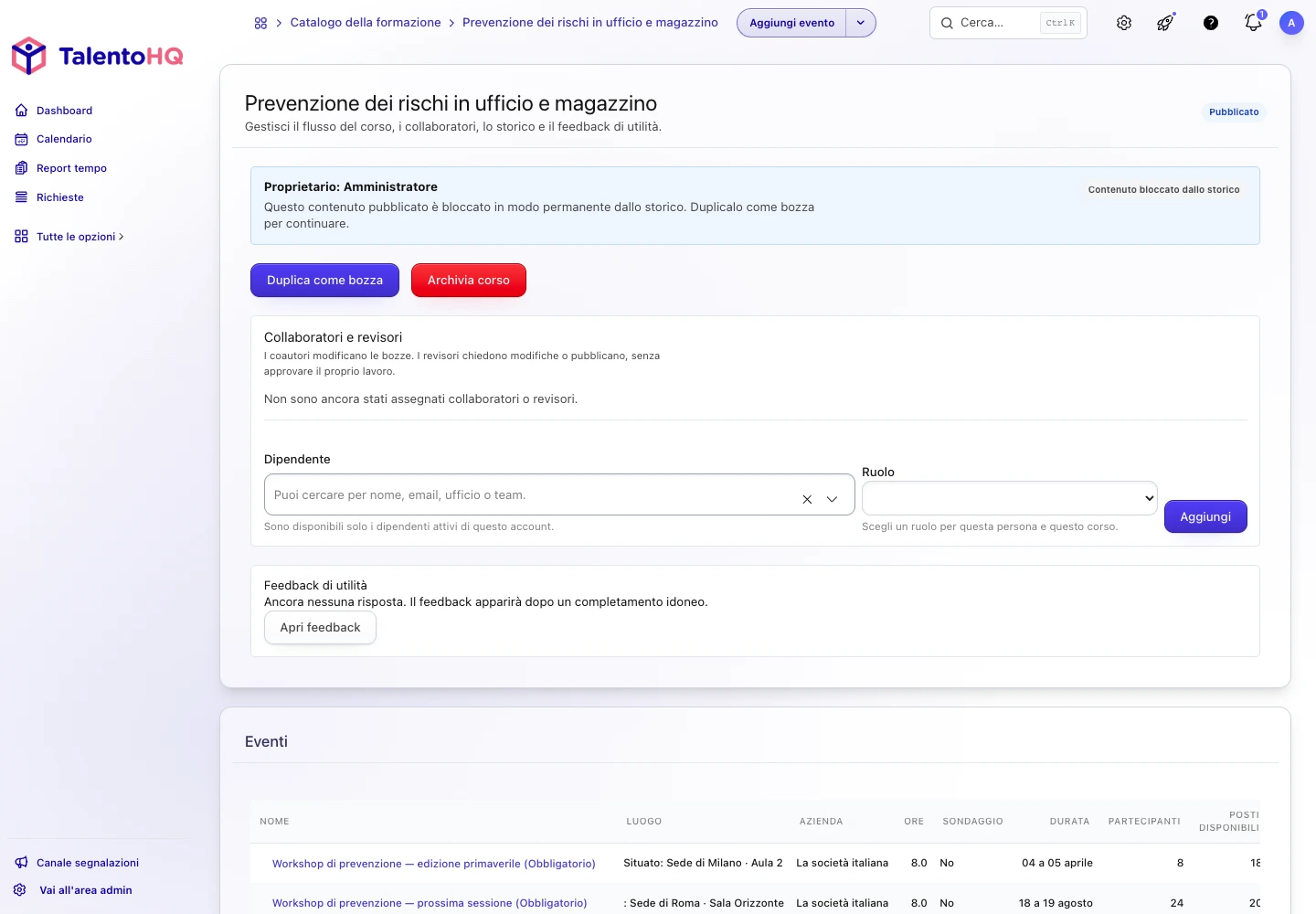
Task: Open the user avatar menu A
Action: tap(1291, 23)
